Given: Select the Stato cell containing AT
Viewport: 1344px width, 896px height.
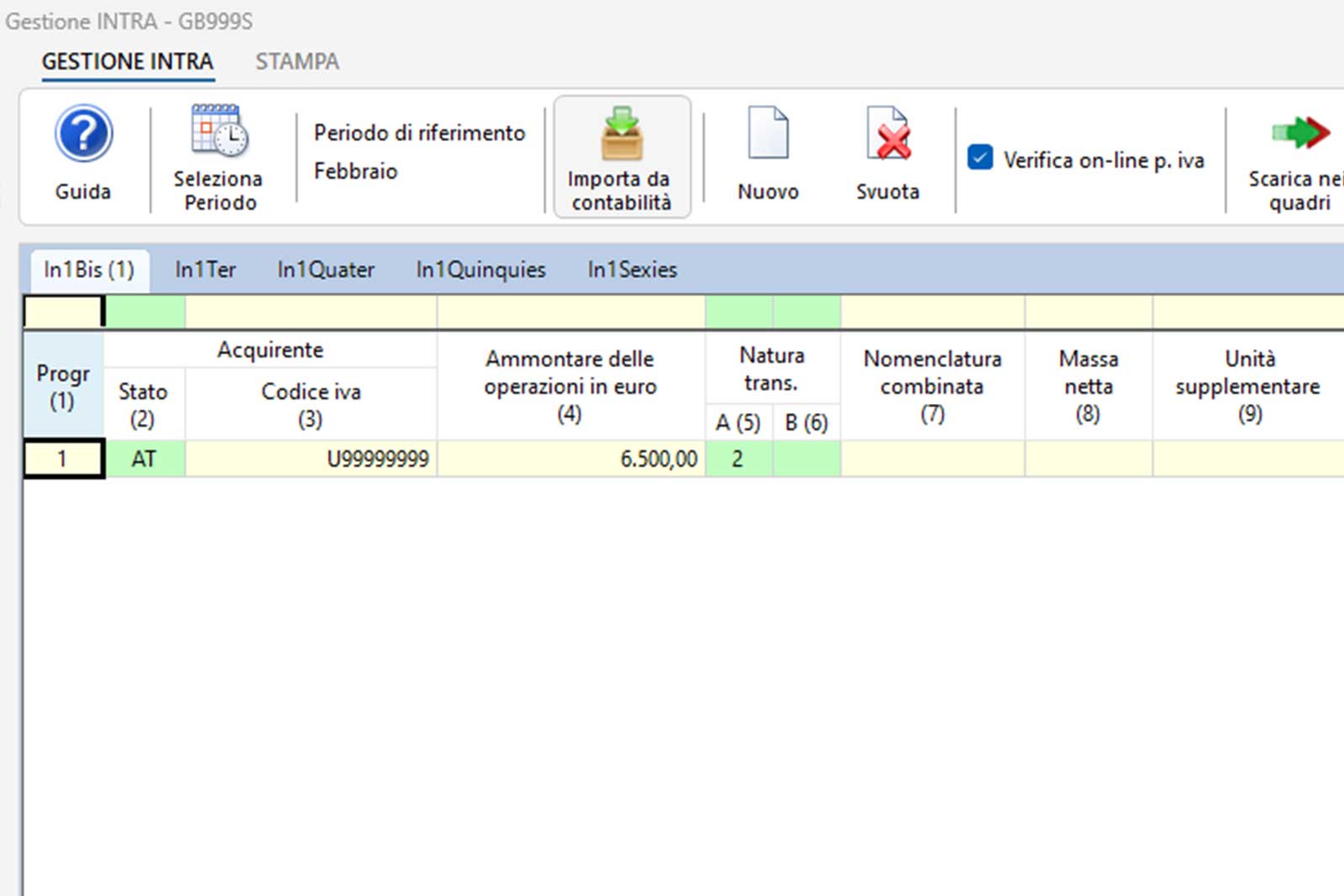Looking at the screenshot, I should [144, 459].
